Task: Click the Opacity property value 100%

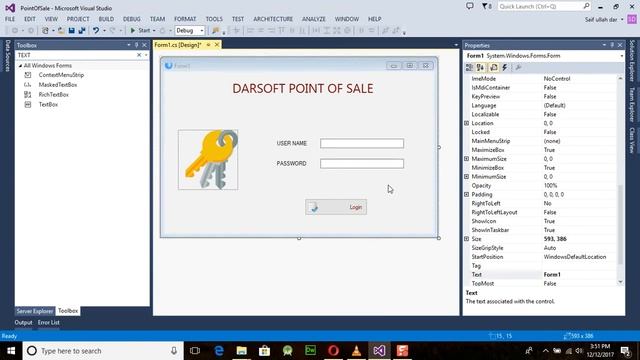Action: point(550,186)
